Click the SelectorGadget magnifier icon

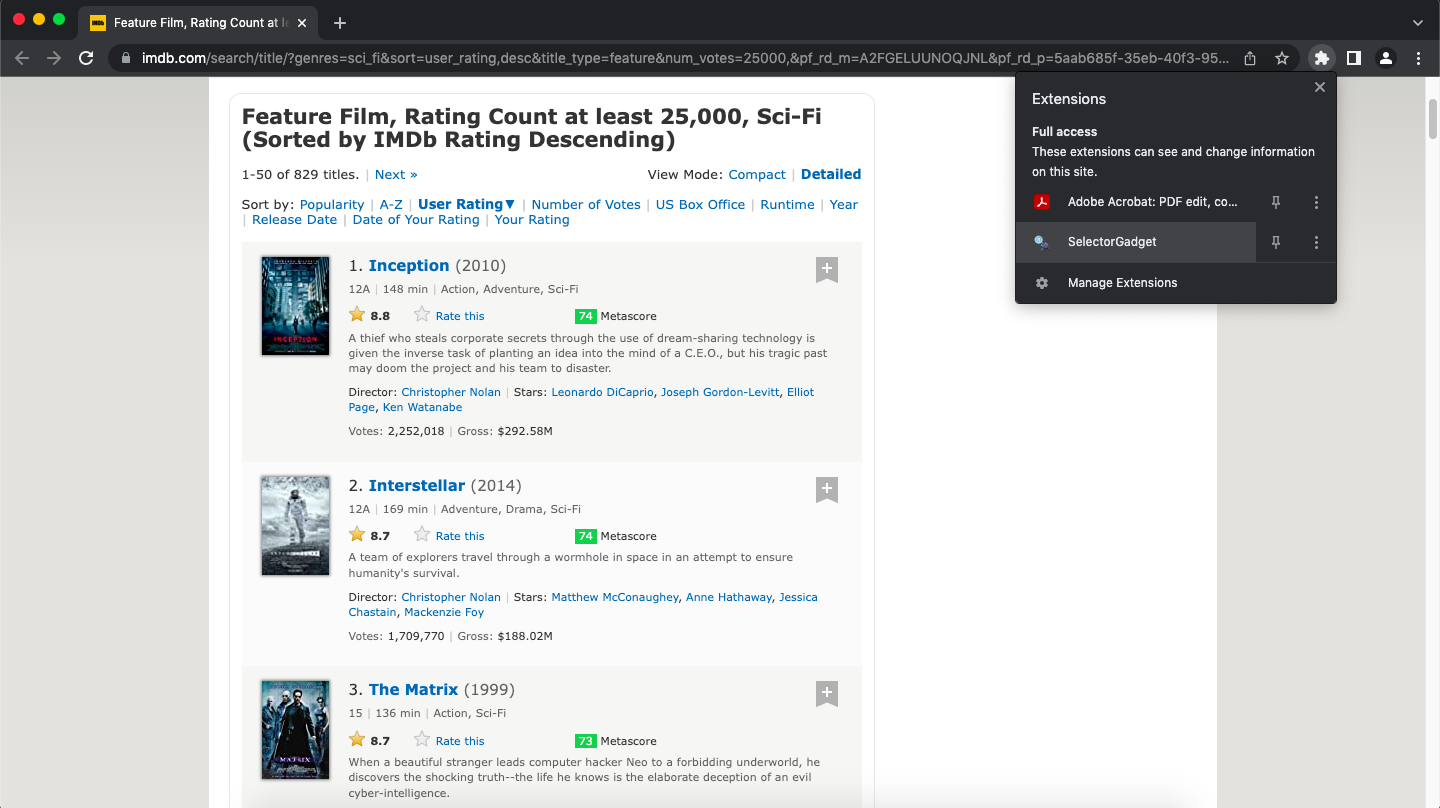[1042, 242]
